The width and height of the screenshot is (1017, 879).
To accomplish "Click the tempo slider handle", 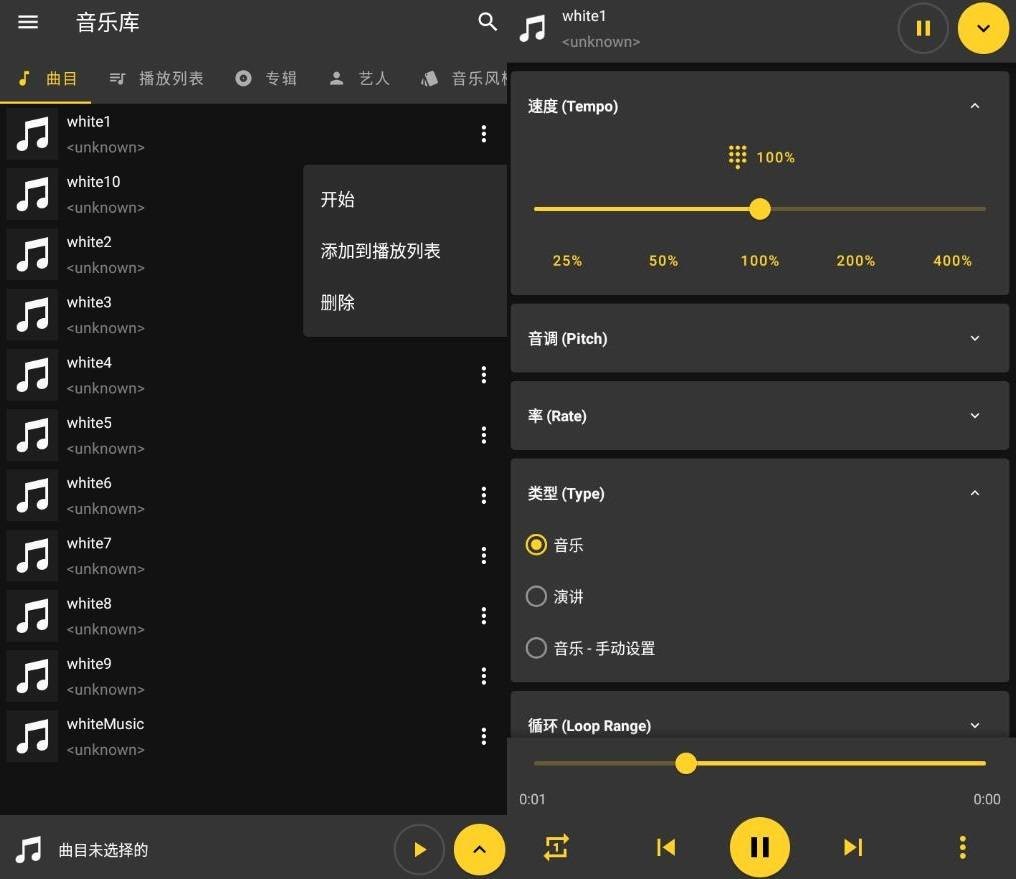I will 760,209.
